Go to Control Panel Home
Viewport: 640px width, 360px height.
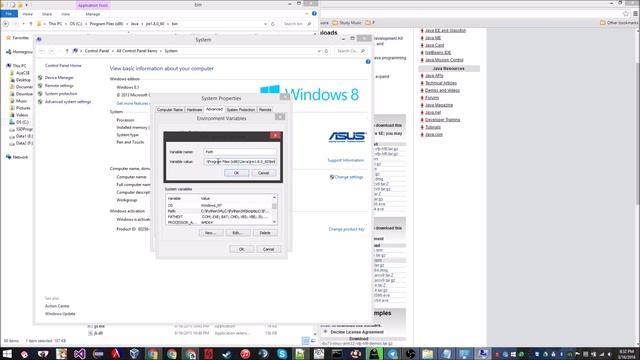[x=63, y=65]
